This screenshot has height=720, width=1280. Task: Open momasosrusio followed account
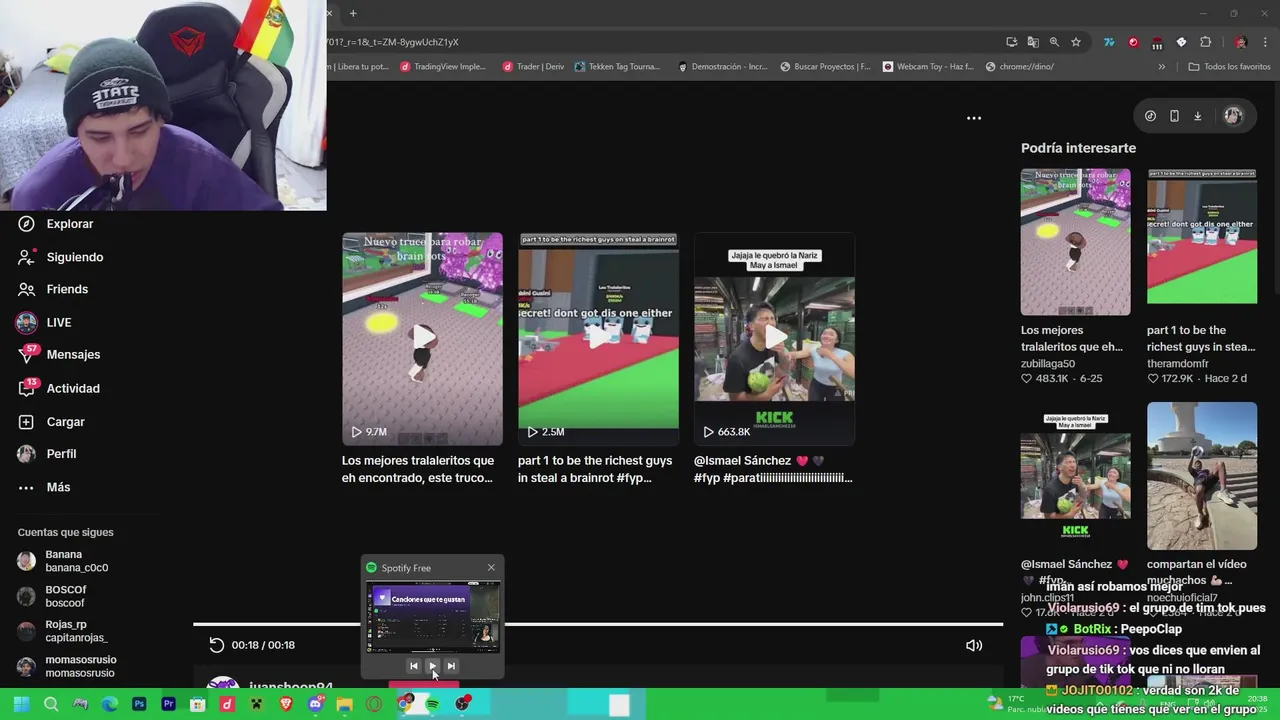point(67,667)
